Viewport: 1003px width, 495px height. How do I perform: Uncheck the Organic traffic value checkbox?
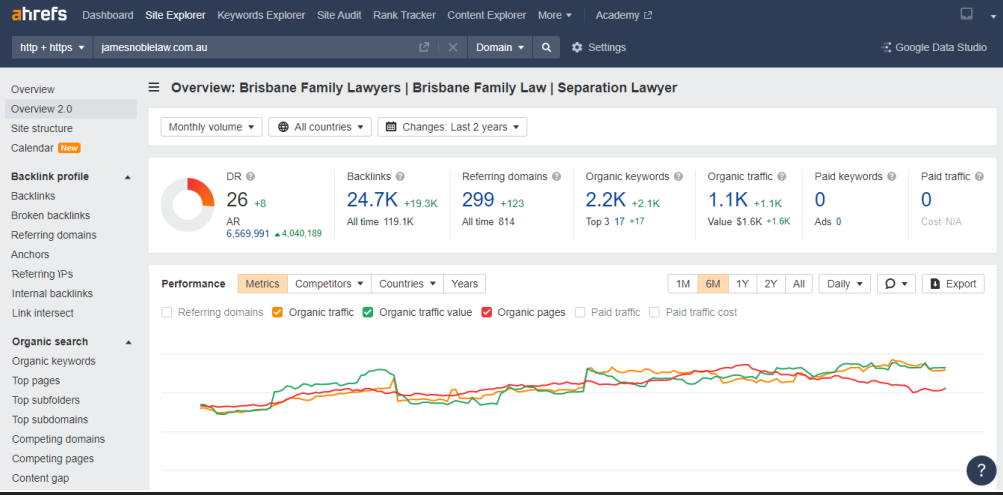tap(368, 313)
